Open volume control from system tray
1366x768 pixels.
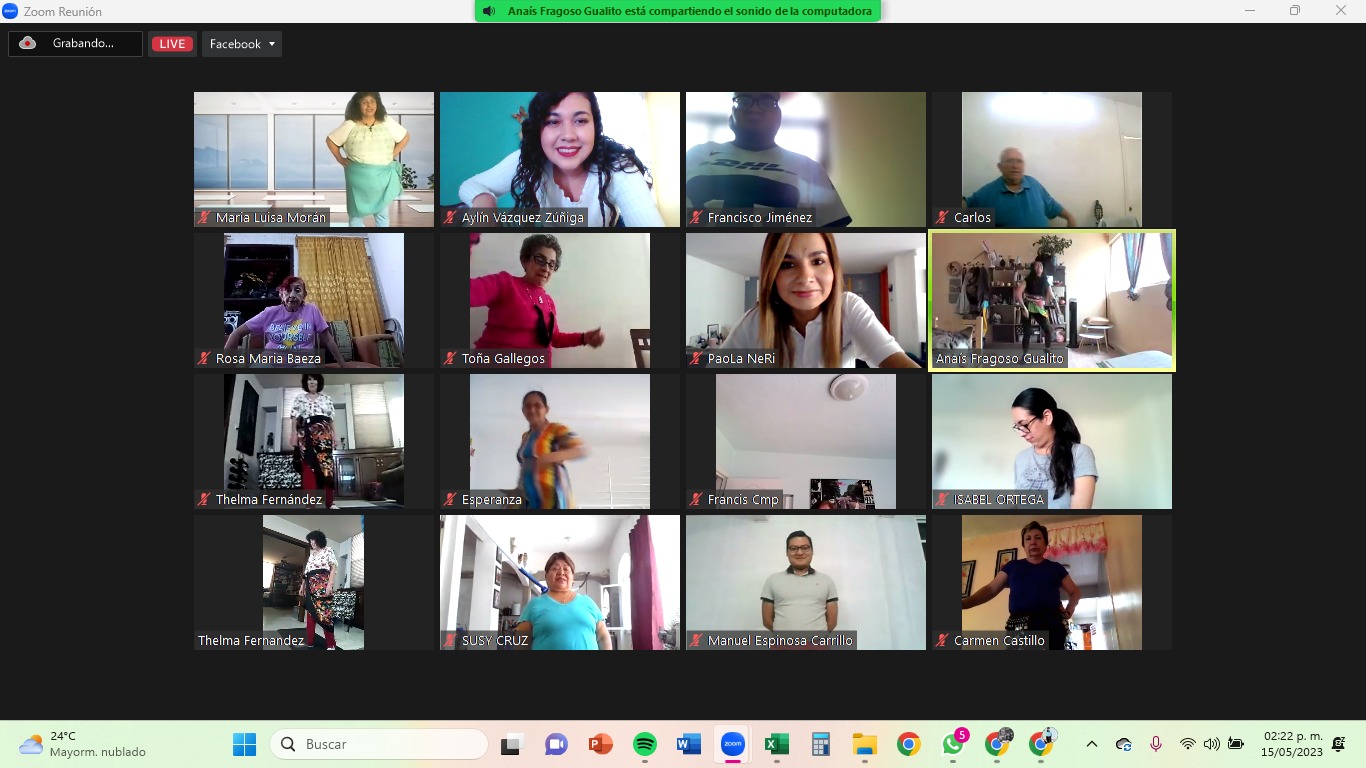1212,744
